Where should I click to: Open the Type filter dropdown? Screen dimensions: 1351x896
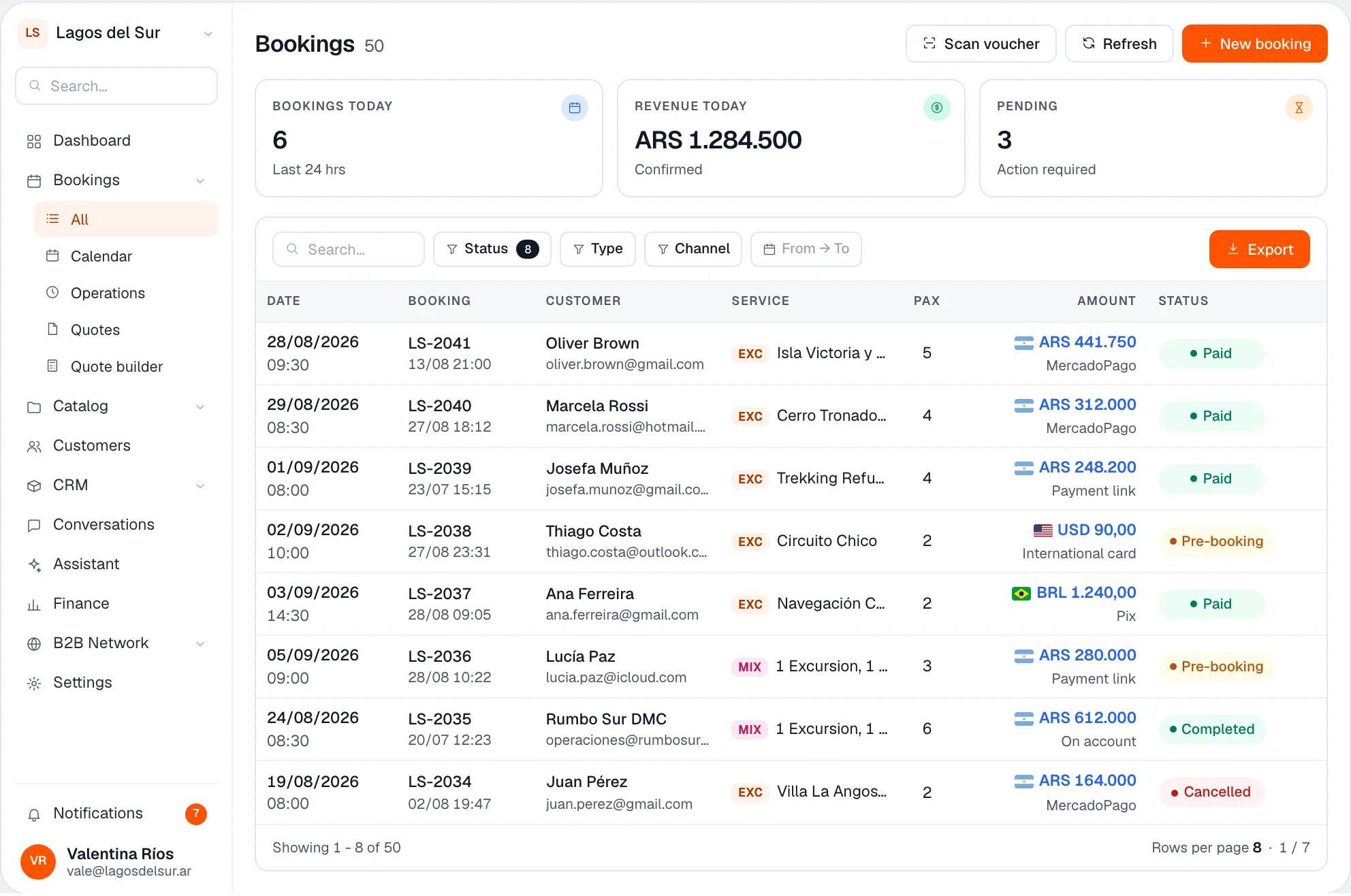(598, 249)
